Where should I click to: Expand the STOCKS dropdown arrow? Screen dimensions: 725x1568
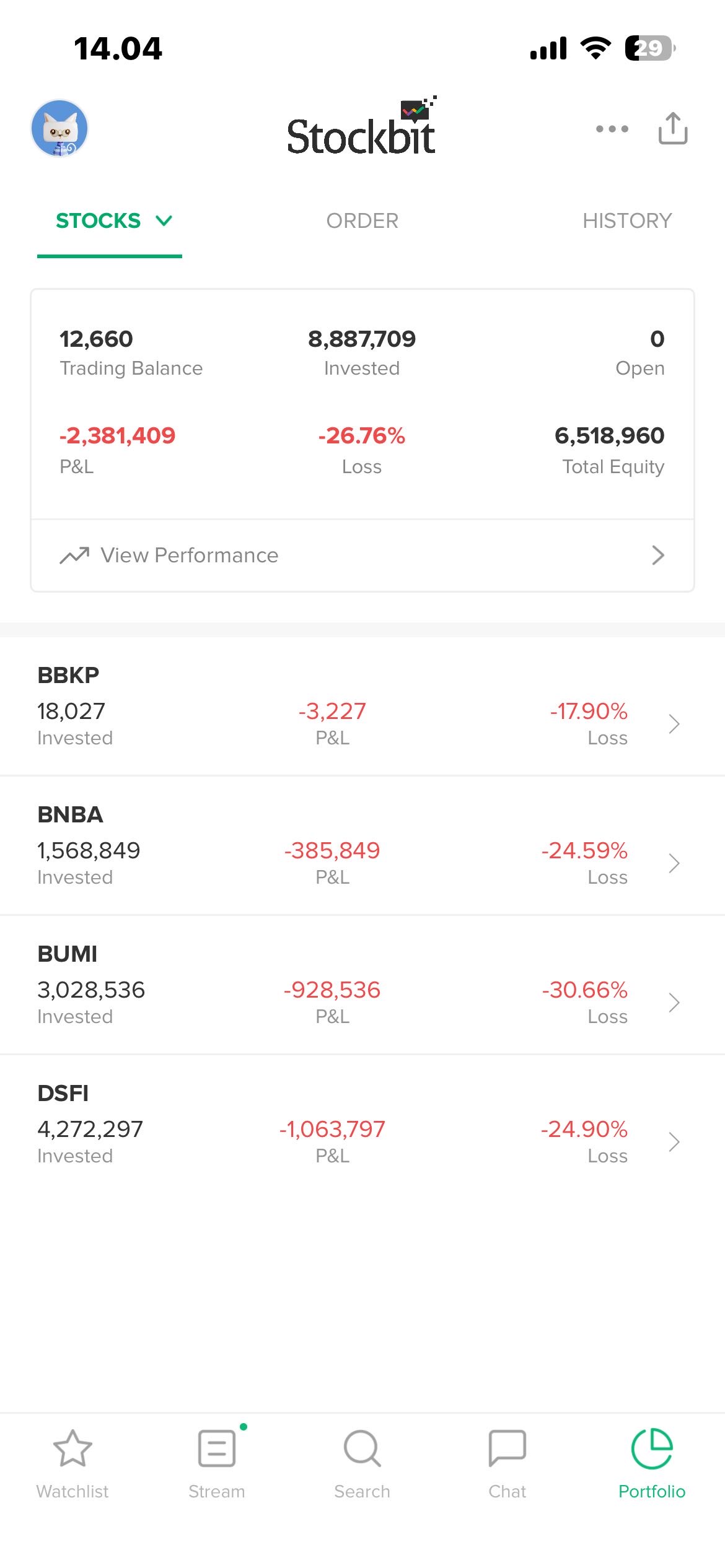164,220
